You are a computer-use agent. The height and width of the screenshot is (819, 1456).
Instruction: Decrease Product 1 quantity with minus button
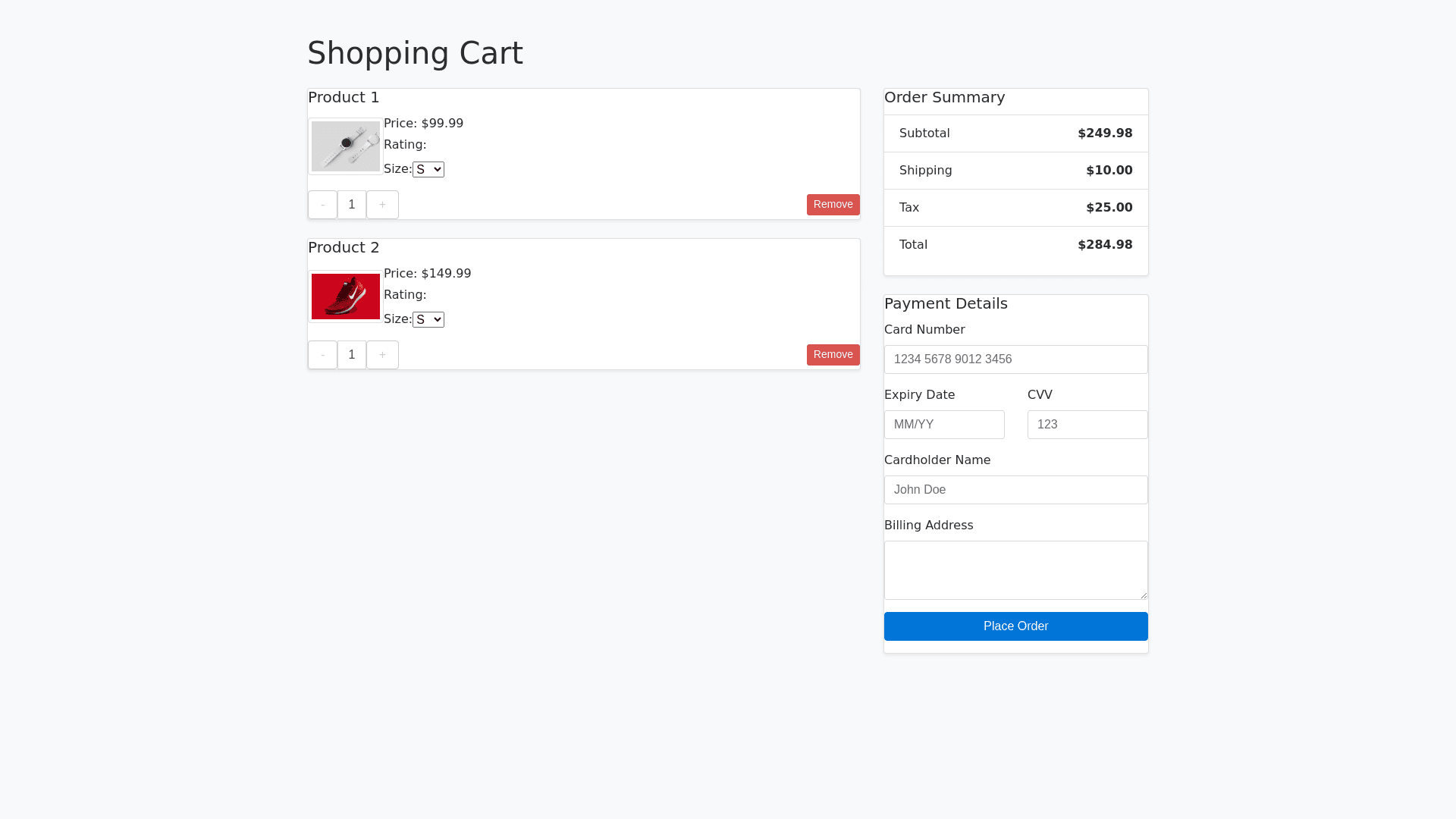point(322,205)
